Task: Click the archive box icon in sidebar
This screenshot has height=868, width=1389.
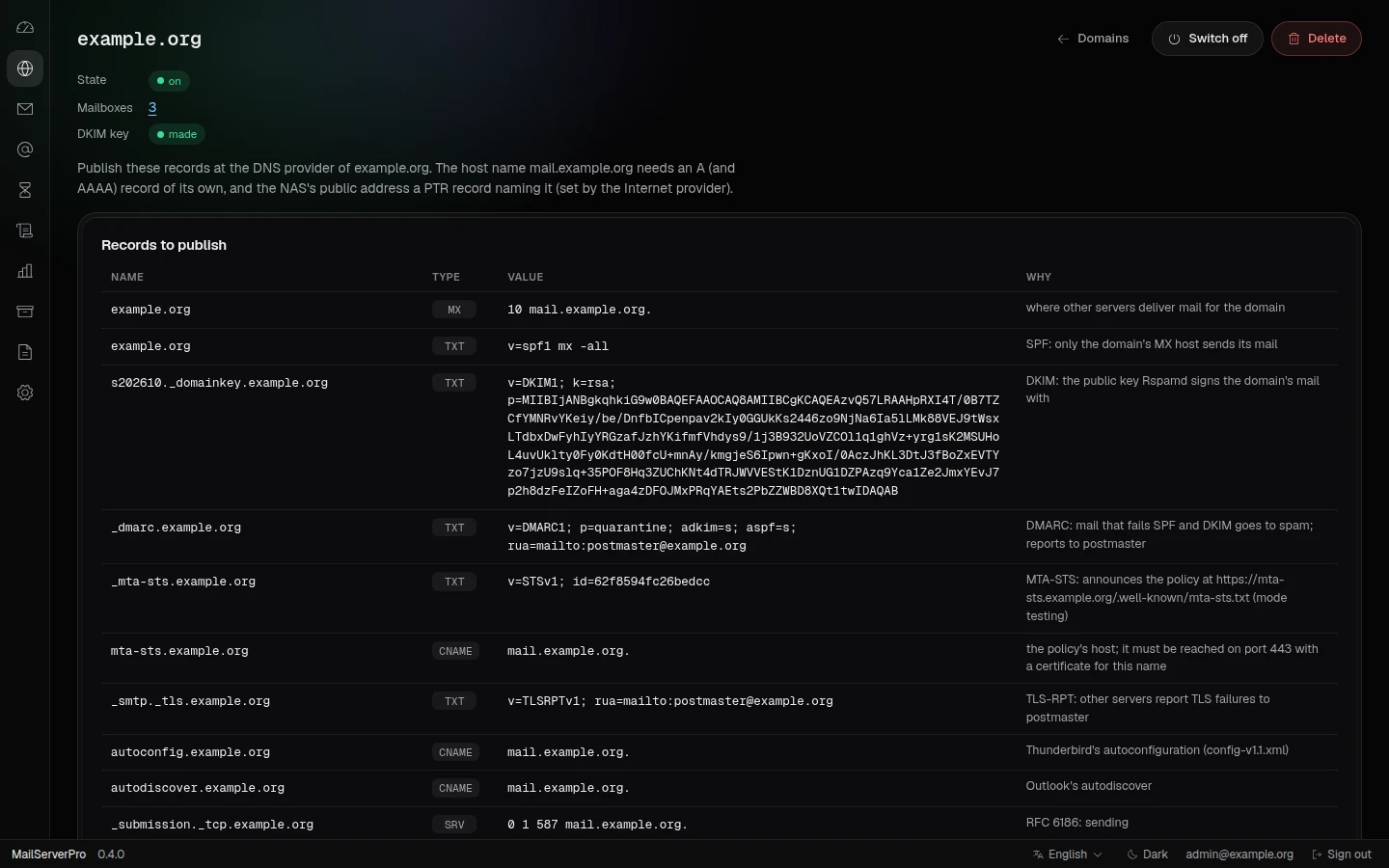Action: pos(25,312)
